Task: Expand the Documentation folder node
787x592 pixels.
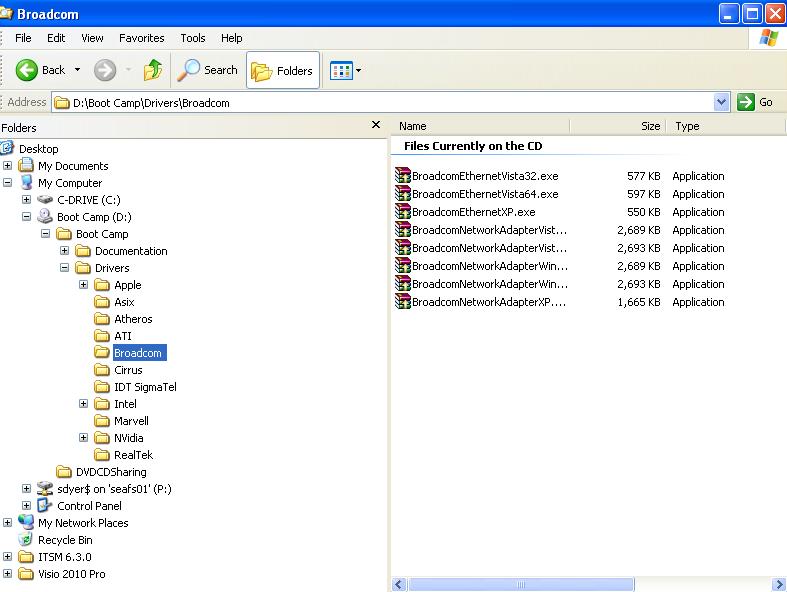Action: 64,251
